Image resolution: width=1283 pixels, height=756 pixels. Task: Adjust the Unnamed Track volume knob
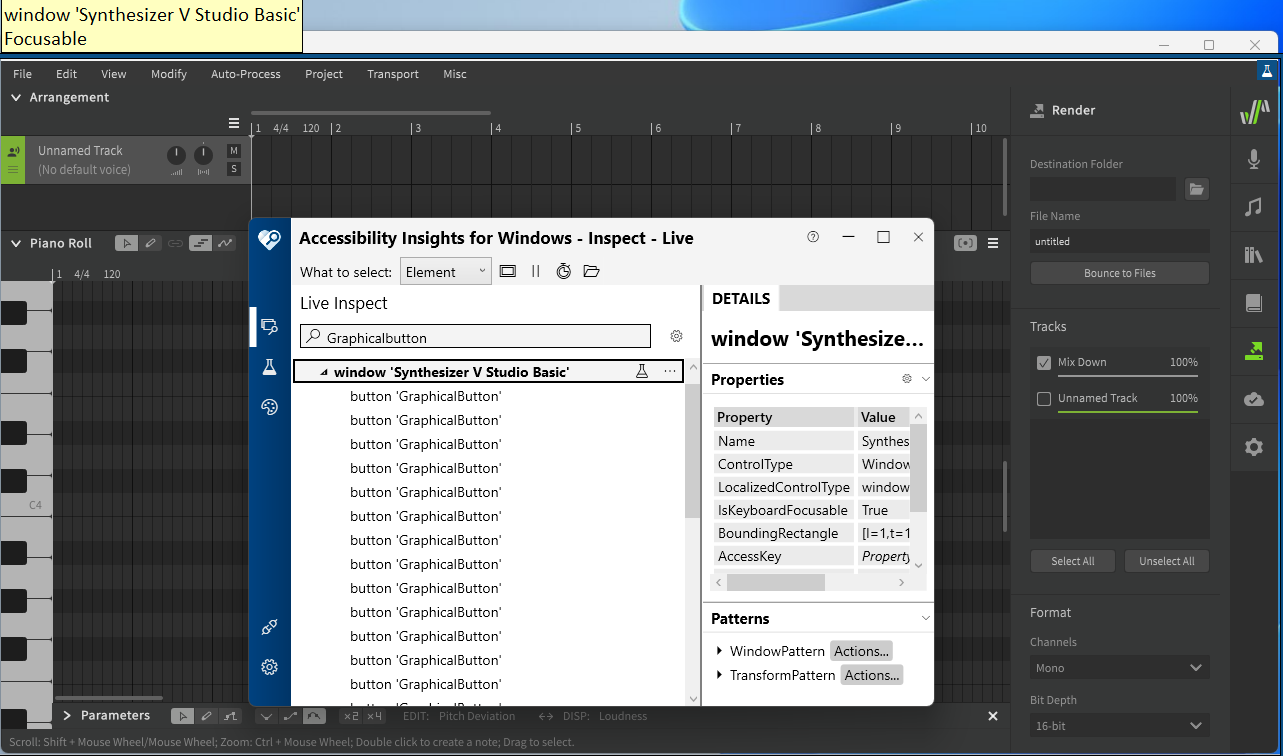[x=176, y=155]
